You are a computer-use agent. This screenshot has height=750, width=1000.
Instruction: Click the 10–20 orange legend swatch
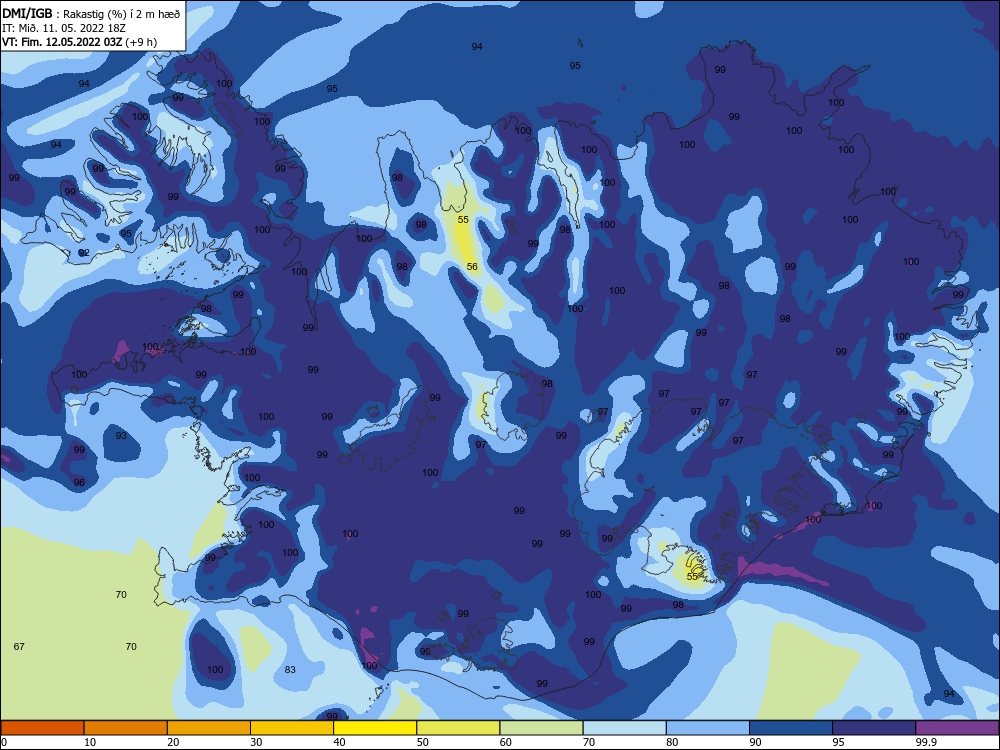pyautogui.click(x=126, y=728)
